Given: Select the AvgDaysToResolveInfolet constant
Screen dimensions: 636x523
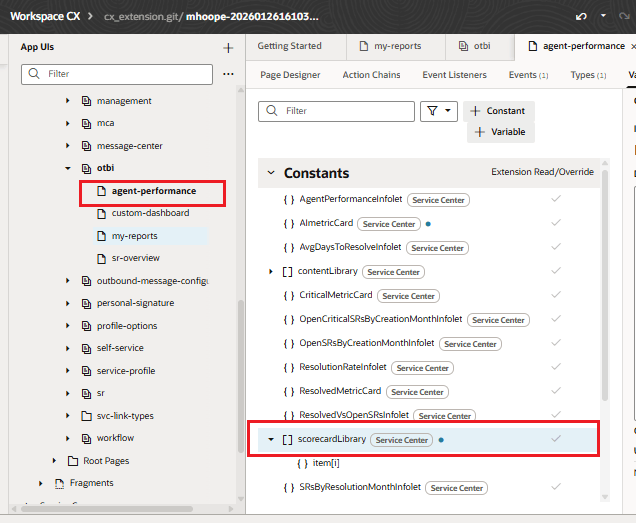Looking at the screenshot, I should point(350,247).
